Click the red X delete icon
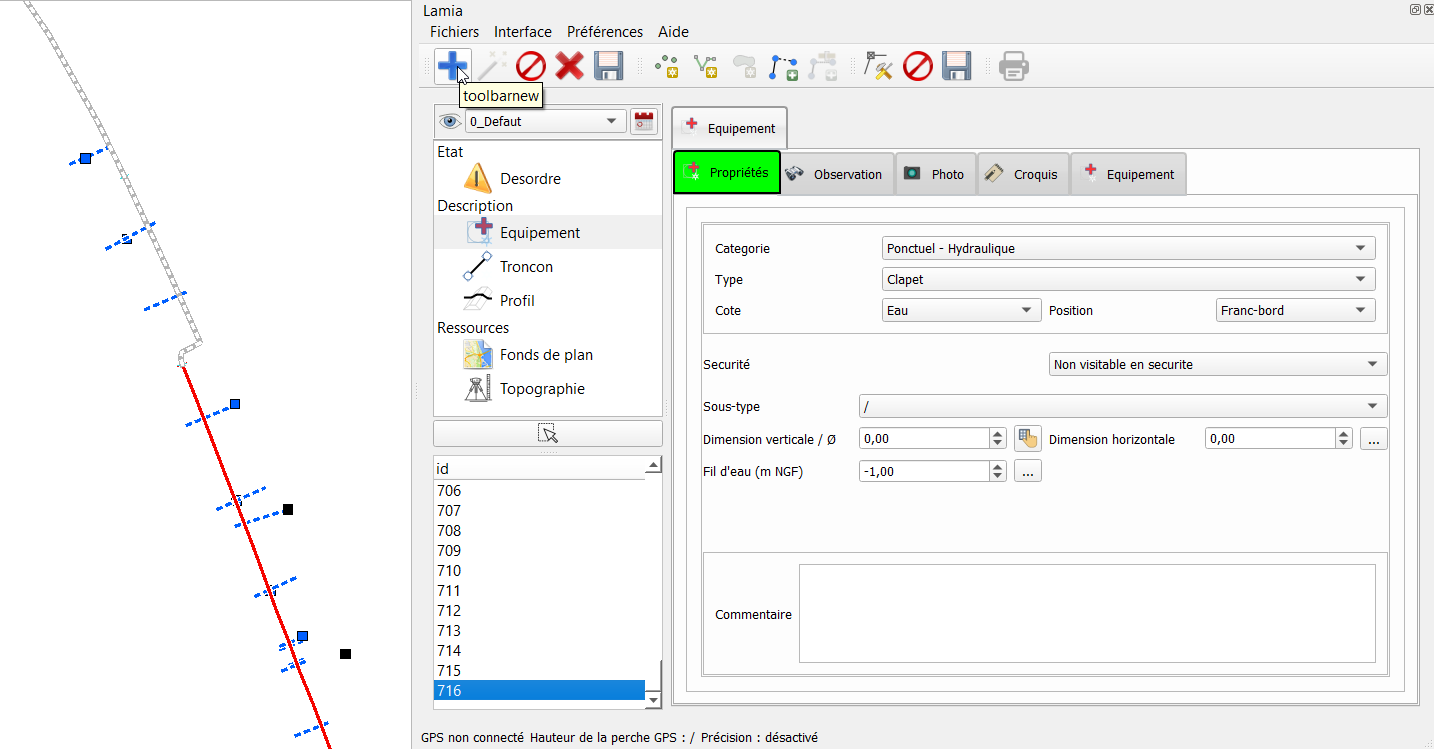The height and width of the screenshot is (749, 1434). tap(569, 66)
